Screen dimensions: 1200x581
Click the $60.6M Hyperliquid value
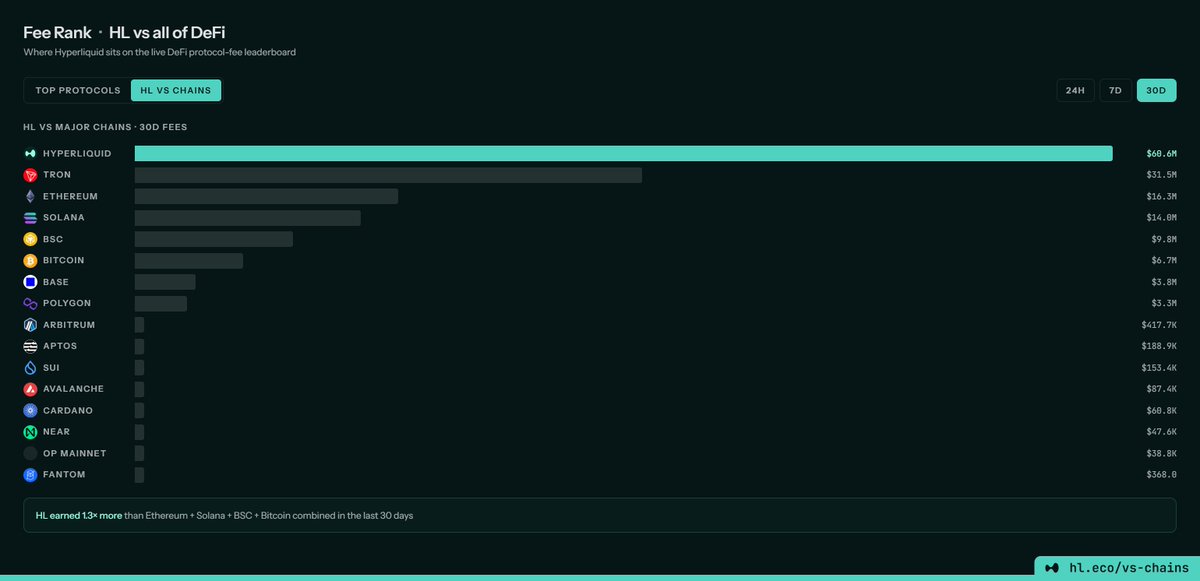1161,154
